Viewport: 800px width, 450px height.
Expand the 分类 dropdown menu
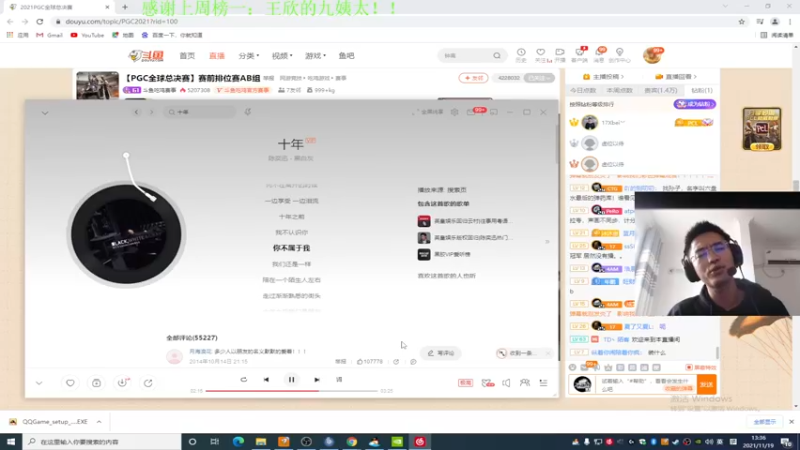point(249,56)
